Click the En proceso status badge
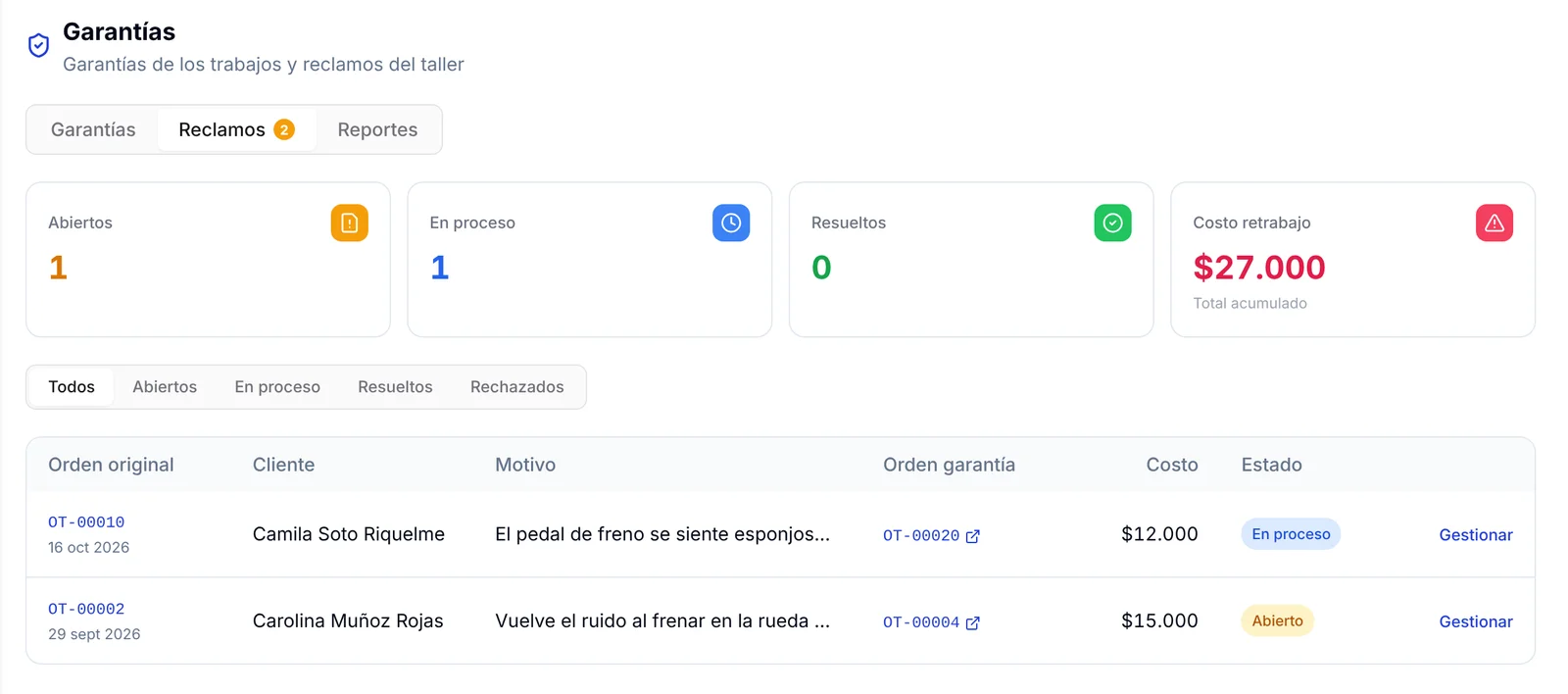The height and width of the screenshot is (694, 1568). (x=1291, y=534)
